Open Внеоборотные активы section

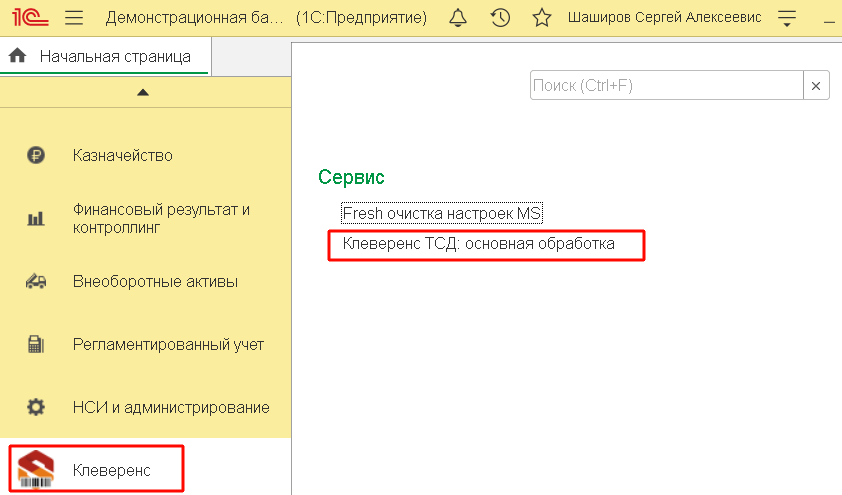[155, 281]
